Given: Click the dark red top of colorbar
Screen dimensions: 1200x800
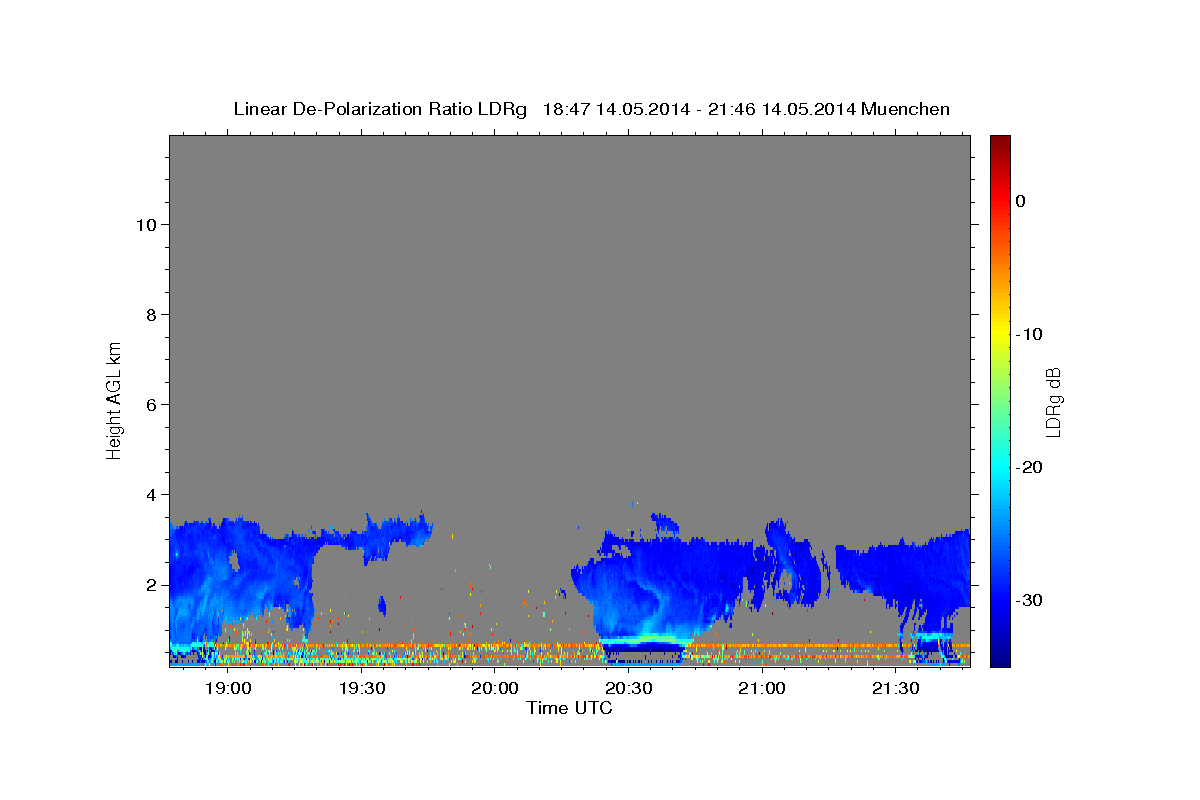Looking at the screenshot, I should (x=999, y=142).
